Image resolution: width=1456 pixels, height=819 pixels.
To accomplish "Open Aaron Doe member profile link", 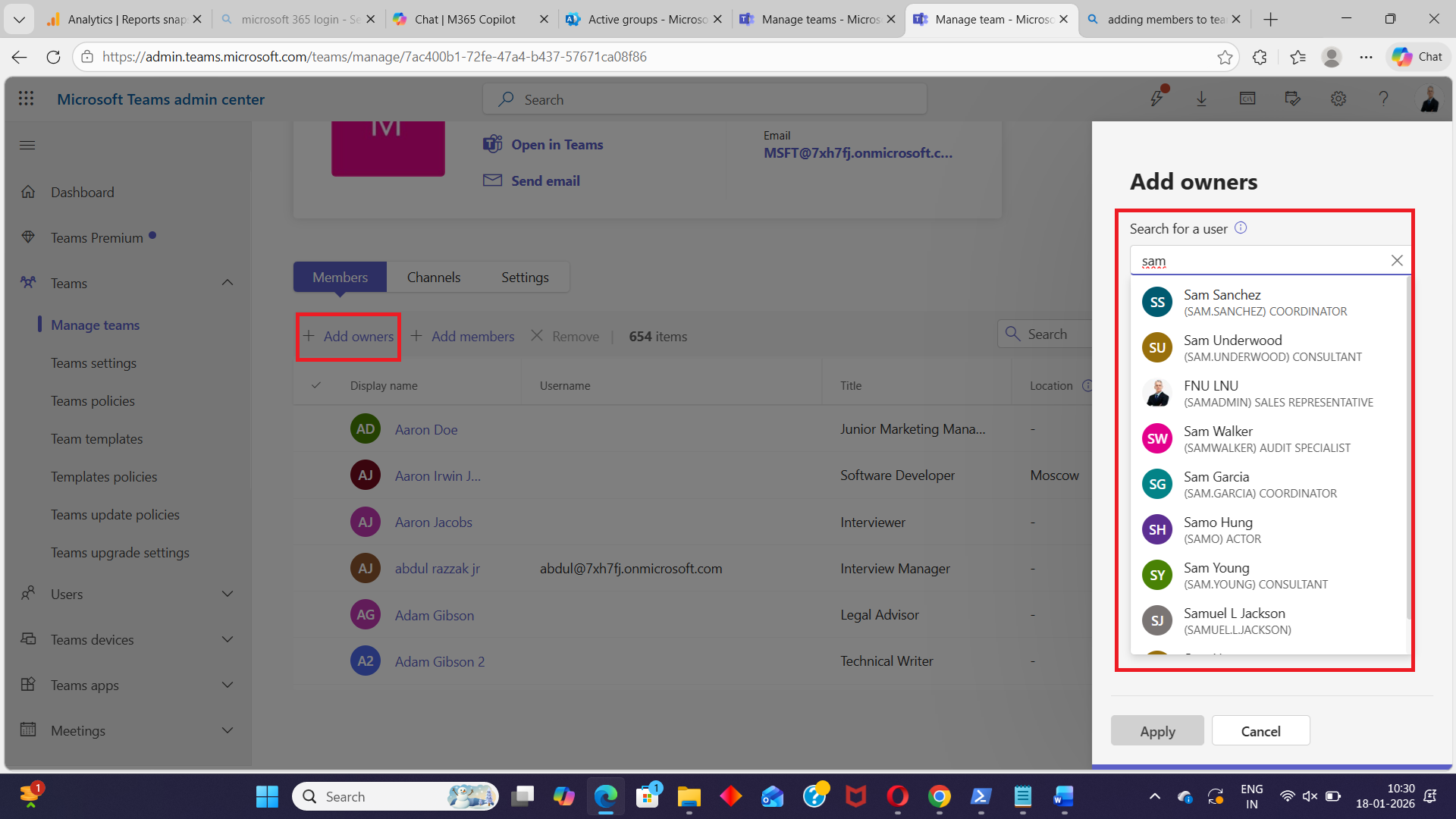I will click(426, 429).
